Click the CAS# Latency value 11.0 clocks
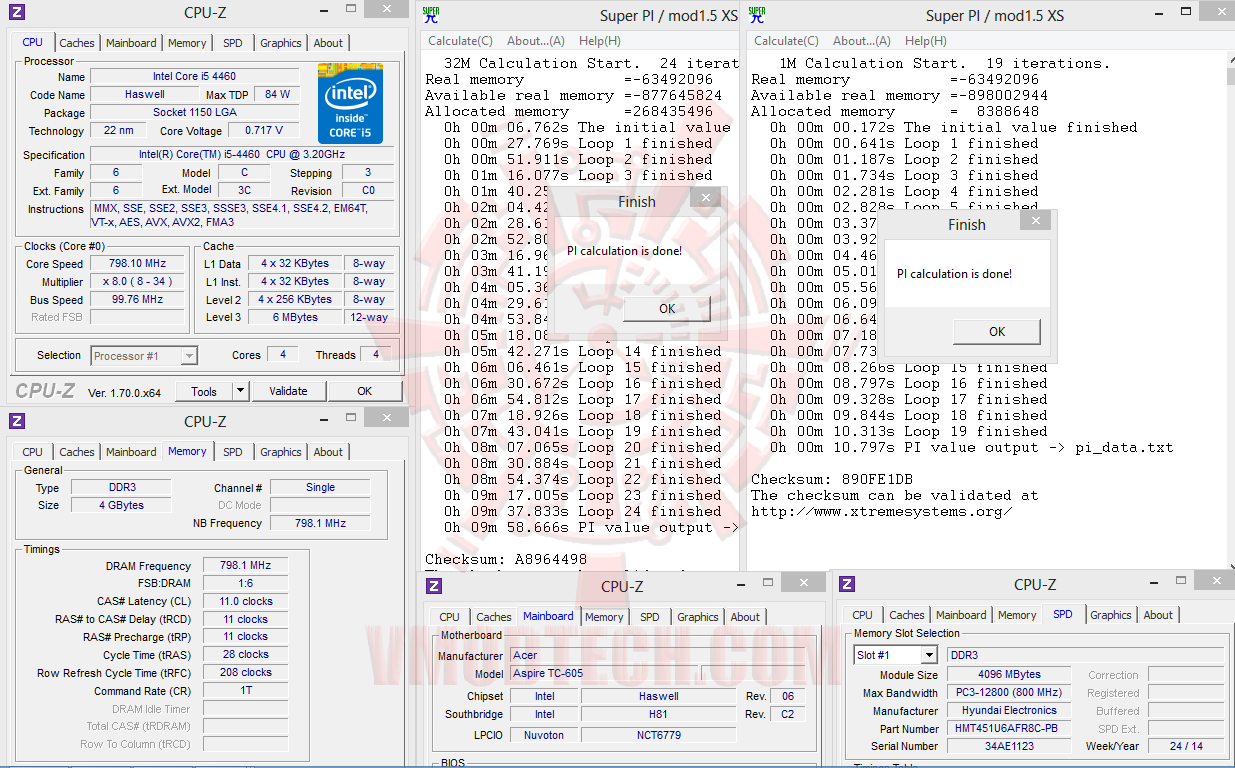This screenshot has width=1235, height=768. 245,601
